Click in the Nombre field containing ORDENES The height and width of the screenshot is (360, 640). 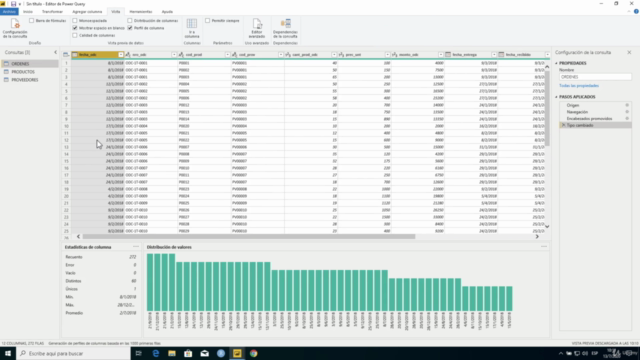tap(595, 77)
